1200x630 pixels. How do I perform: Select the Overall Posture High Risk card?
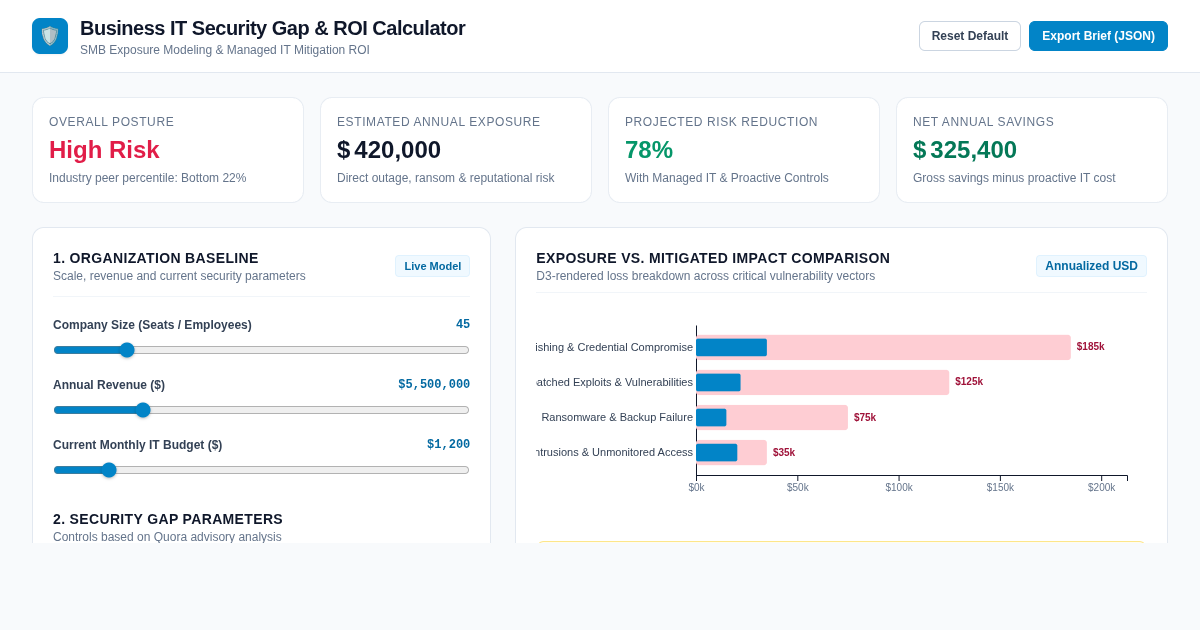(x=168, y=150)
